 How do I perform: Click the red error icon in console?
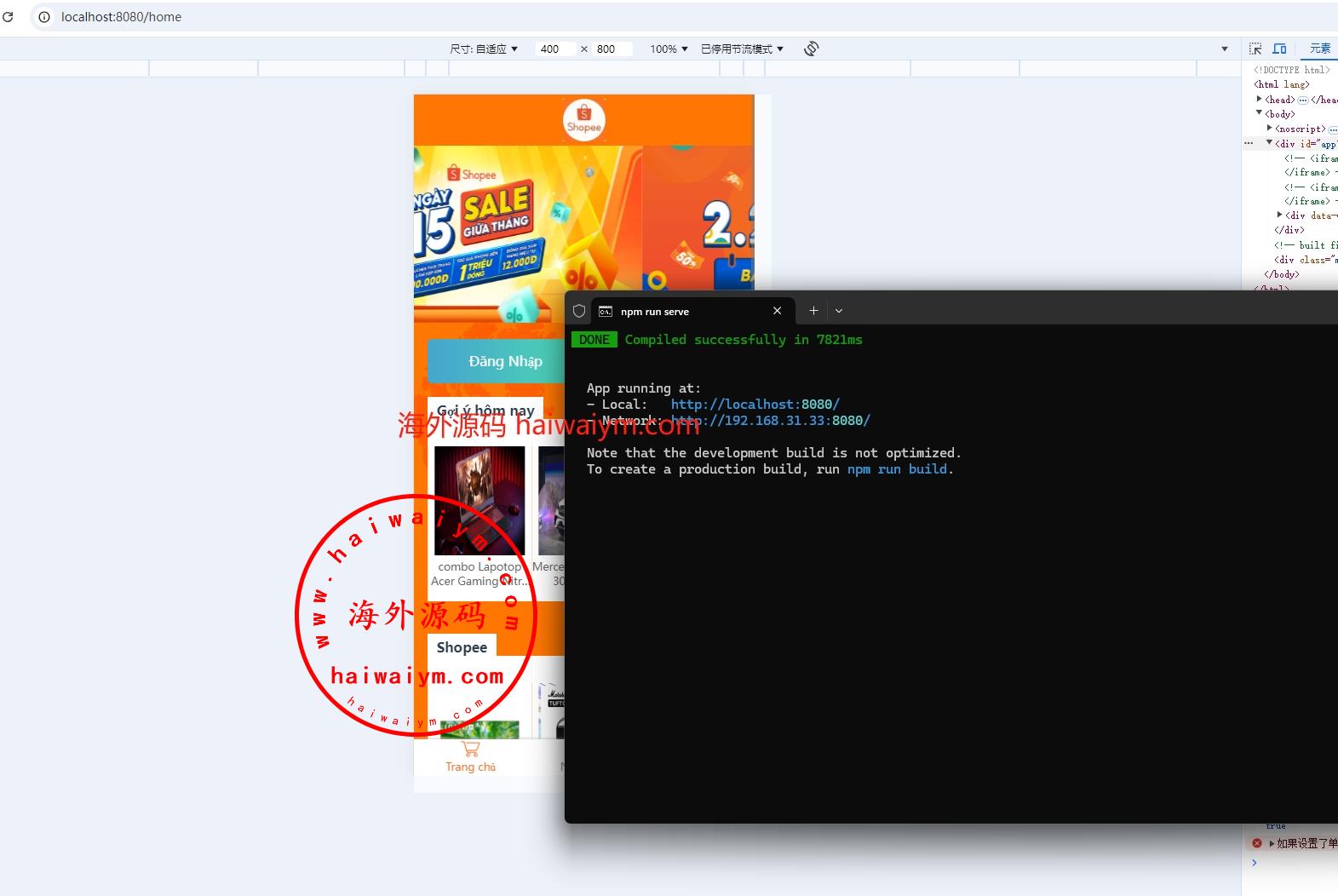1256,843
